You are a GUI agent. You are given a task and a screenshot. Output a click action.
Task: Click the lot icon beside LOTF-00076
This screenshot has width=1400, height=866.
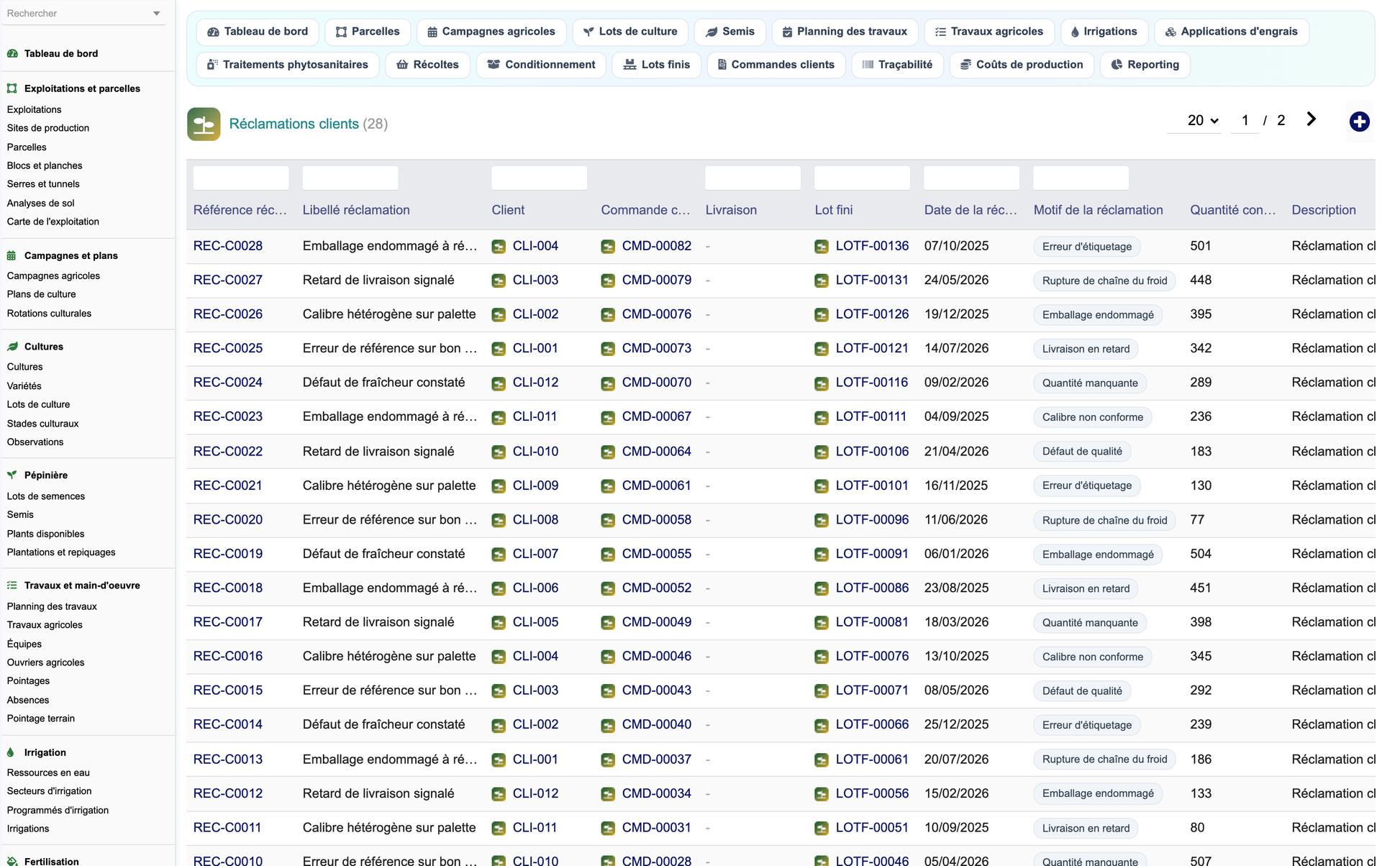coord(822,657)
